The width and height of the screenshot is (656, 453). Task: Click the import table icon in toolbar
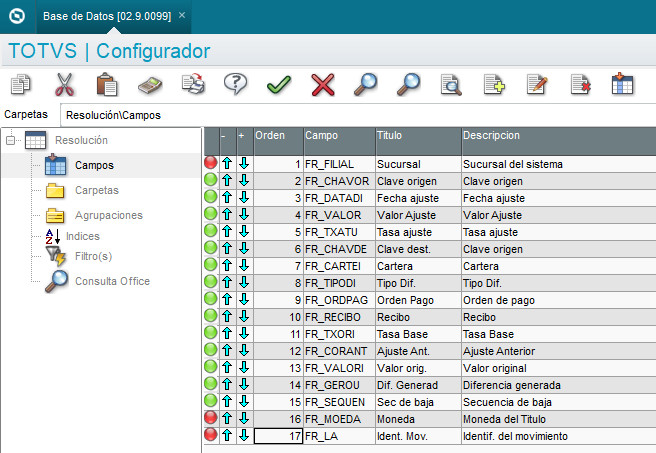click(x=623, y=84)
